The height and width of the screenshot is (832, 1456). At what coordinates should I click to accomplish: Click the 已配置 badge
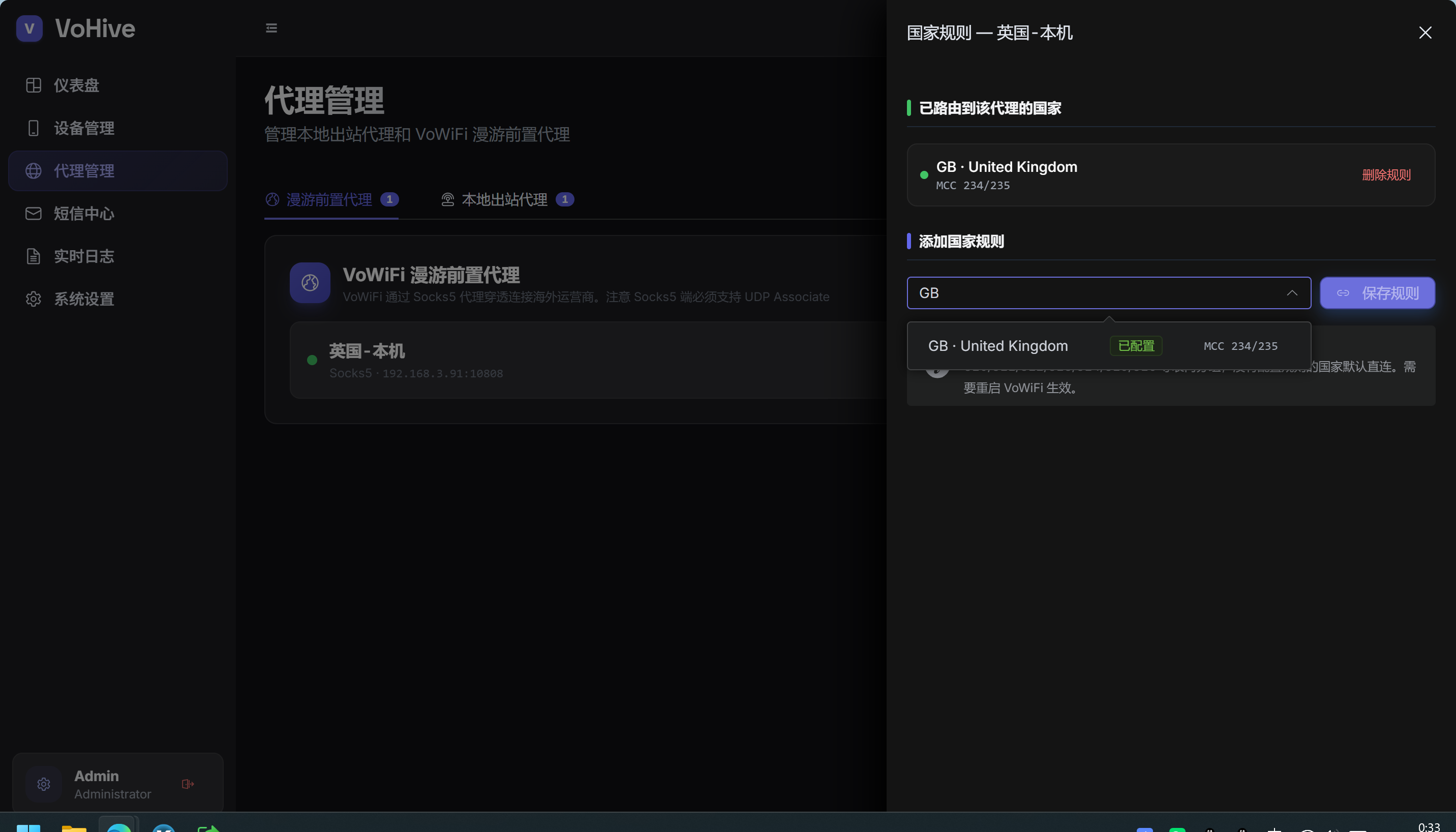pos(1136,346)
